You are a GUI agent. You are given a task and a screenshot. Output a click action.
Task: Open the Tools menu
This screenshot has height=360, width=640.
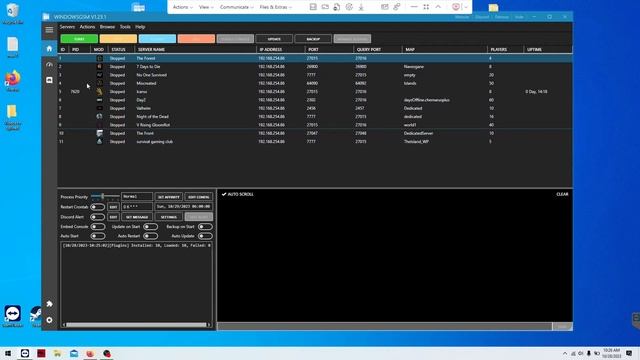pyautogui.click(x=125, y=27)
